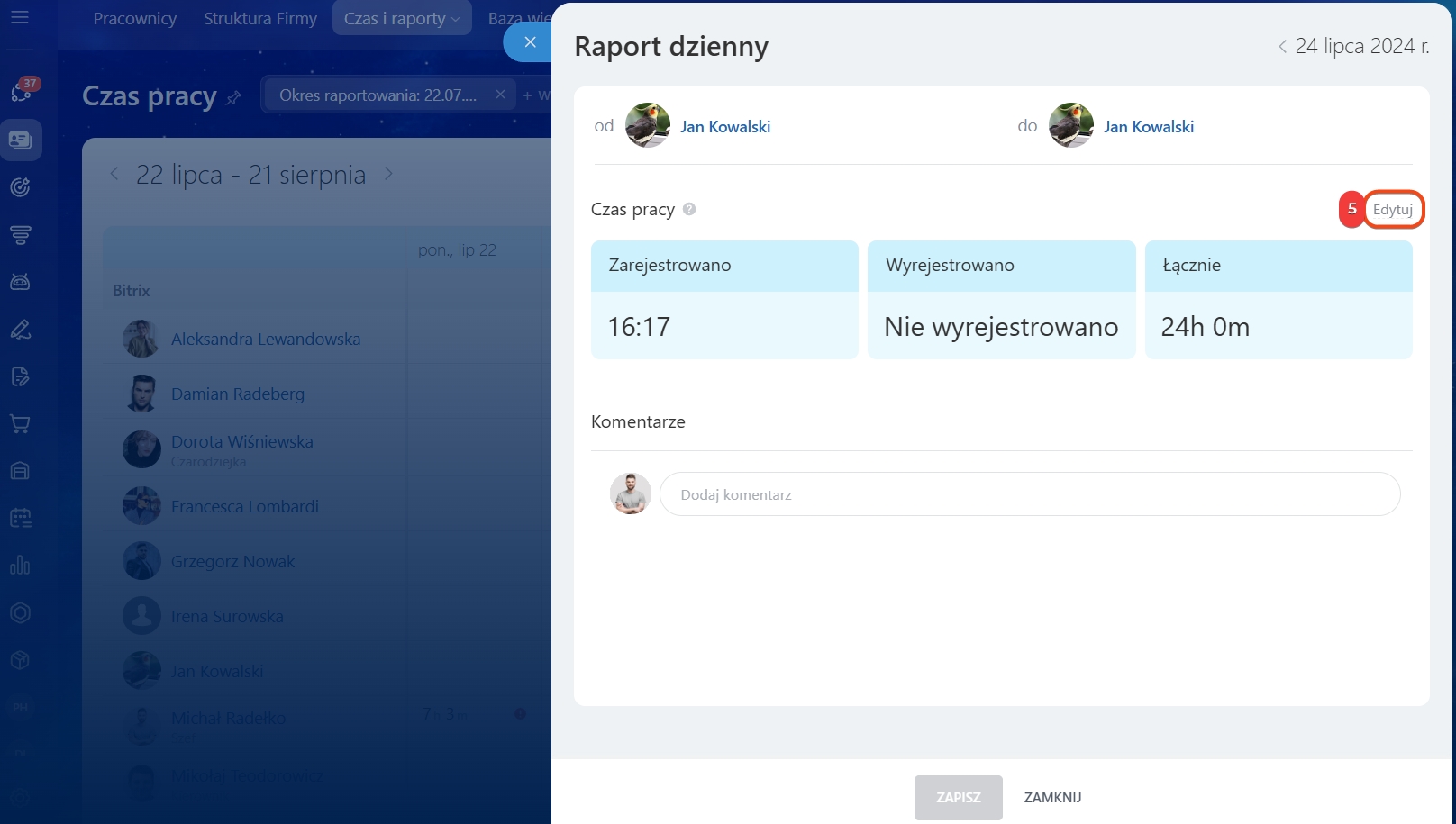The height and width of the screenshot is (824, 1456).
Task: Go to next period after 21 sierpnia
Action: [x=388, y=174]
